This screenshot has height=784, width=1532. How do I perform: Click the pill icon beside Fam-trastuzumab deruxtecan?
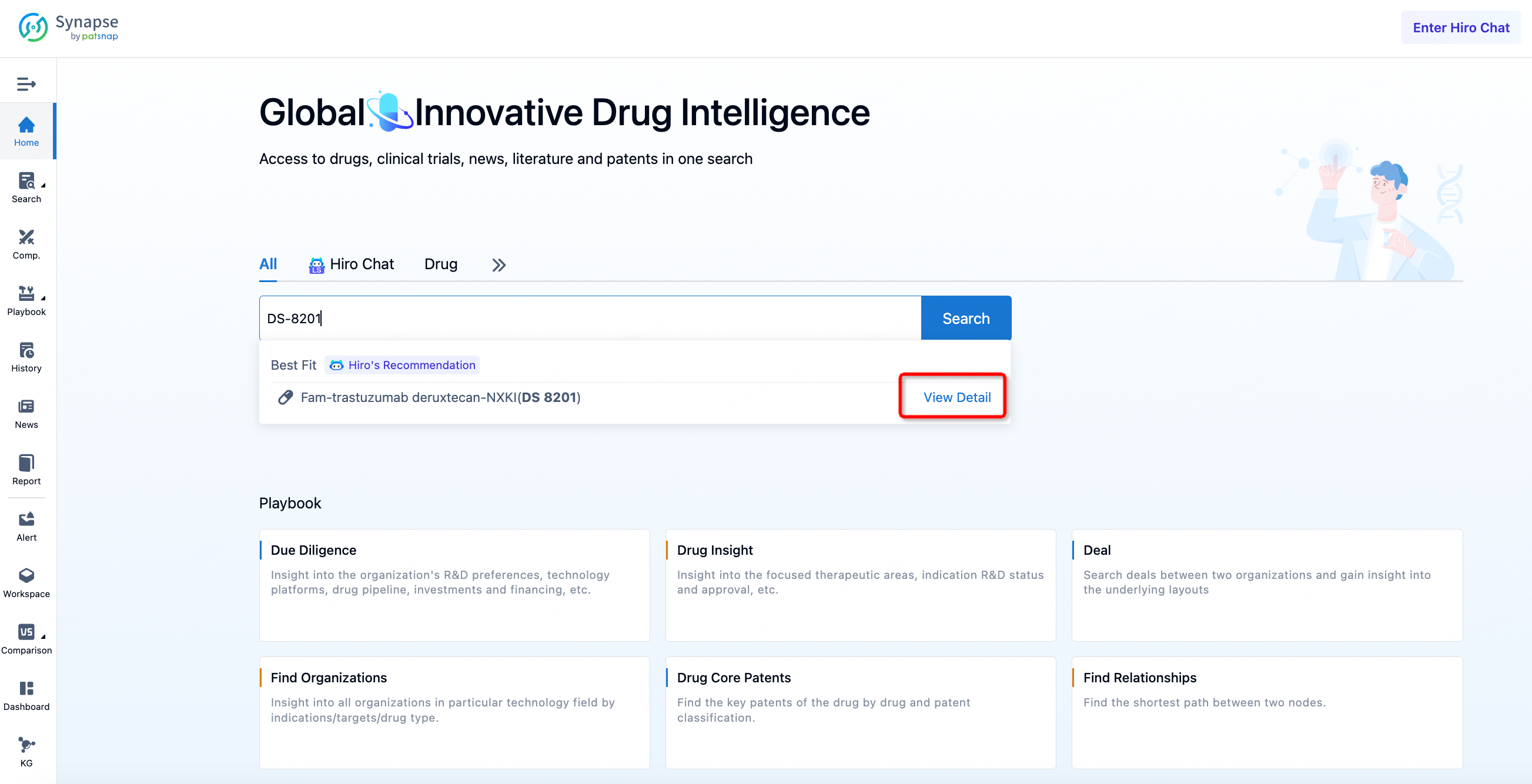point(286,397)
